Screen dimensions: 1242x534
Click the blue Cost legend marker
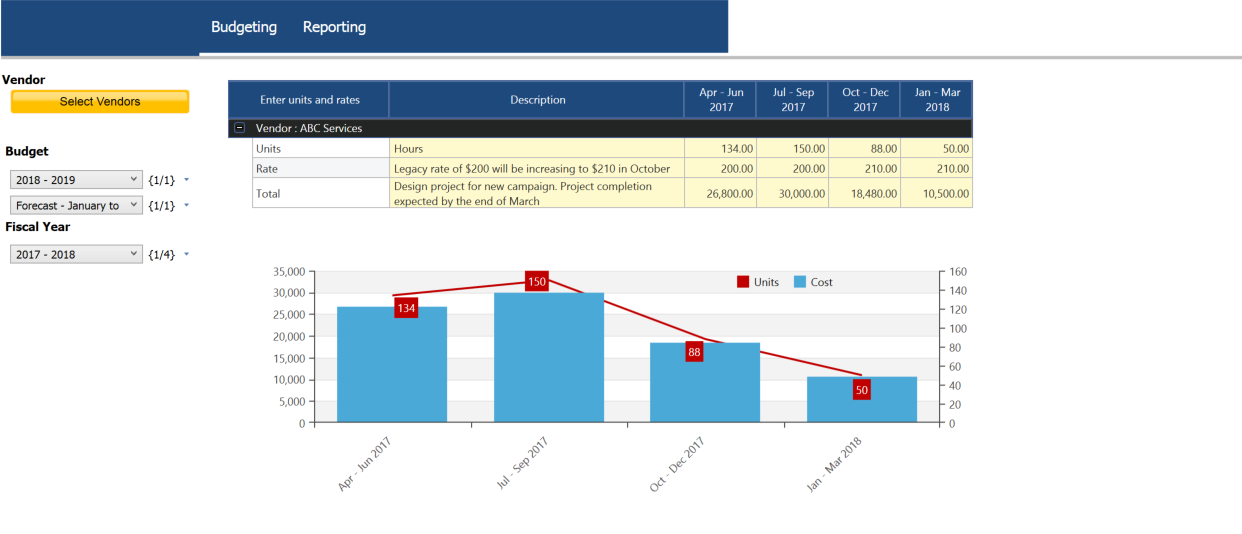click(x=799, y=282)
